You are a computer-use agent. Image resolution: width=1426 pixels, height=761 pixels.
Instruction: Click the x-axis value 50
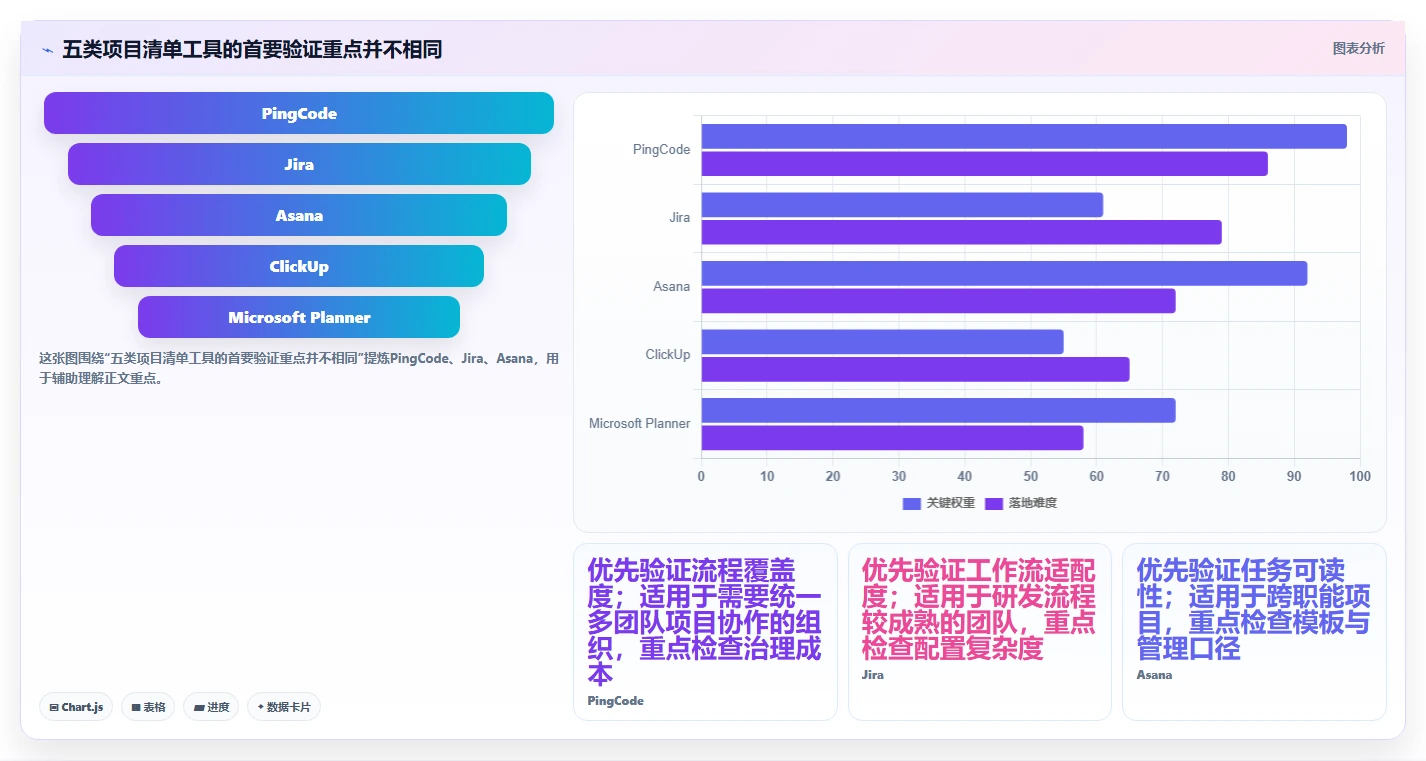point(1031,476)
